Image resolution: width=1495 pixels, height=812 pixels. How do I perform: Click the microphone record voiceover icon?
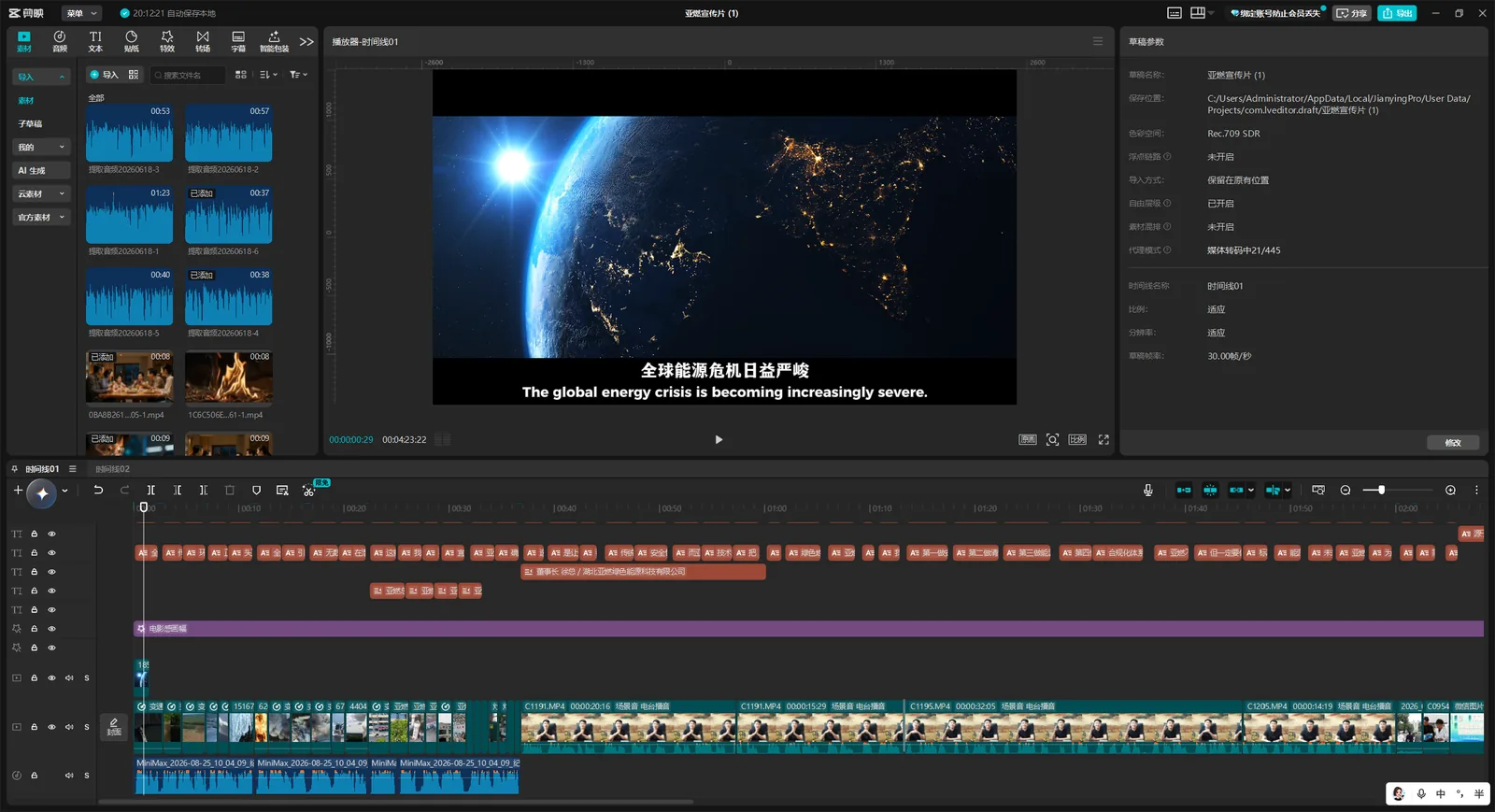[1148, 490]
